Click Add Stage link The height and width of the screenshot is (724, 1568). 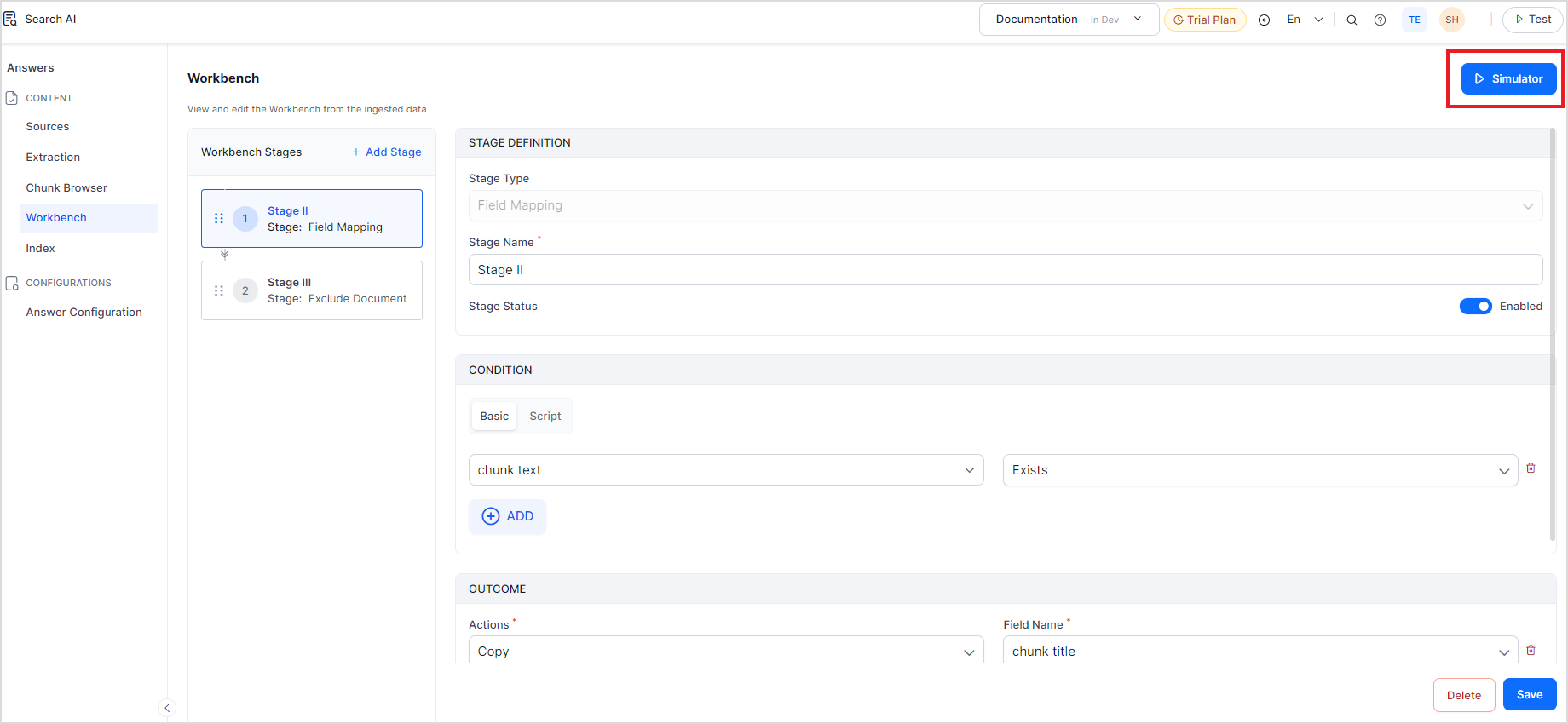[387, 152]
